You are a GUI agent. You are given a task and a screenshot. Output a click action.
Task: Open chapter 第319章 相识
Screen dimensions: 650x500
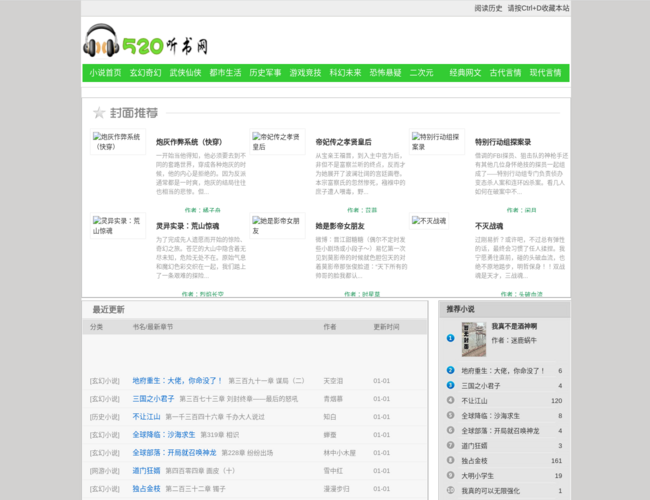coord(219,435)
